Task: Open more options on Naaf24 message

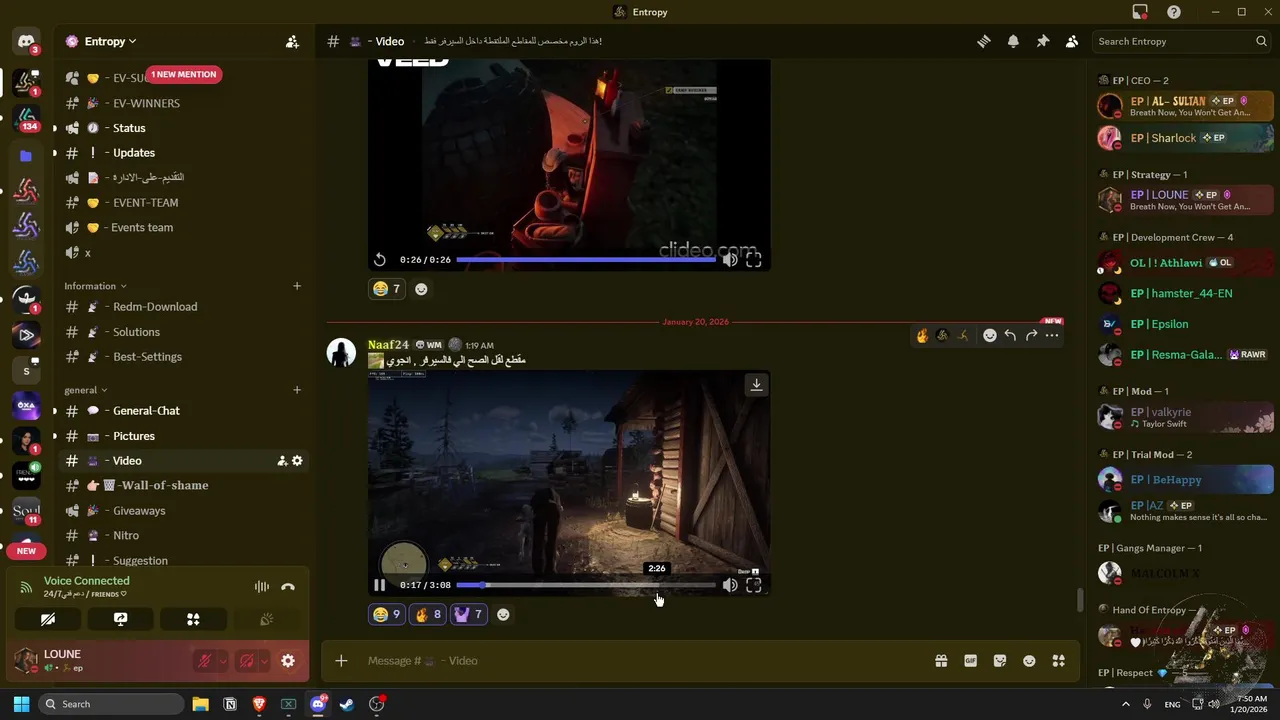Action: point(1052,336)
